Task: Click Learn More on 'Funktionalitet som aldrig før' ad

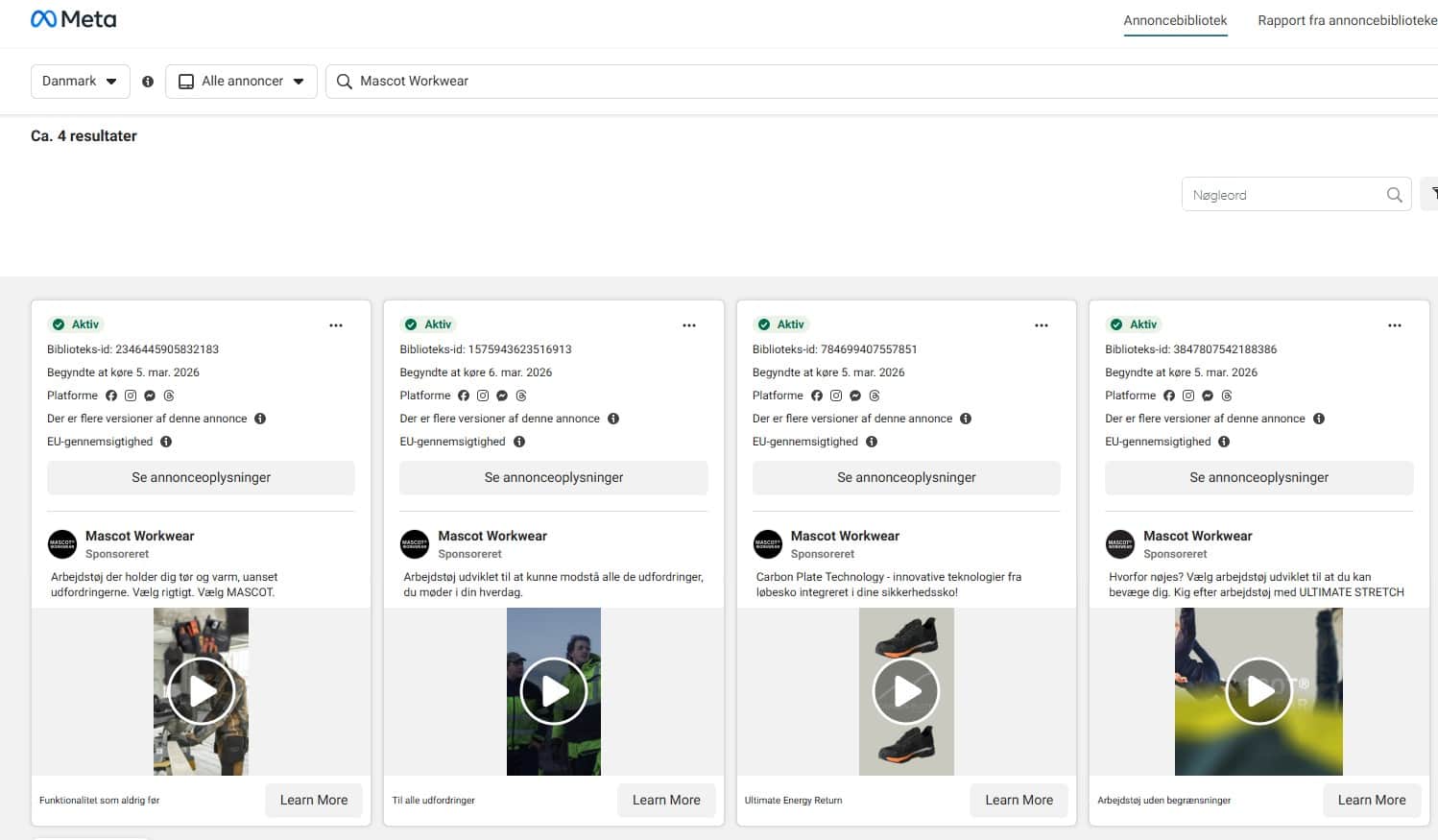Action: [x=314, y=801]
